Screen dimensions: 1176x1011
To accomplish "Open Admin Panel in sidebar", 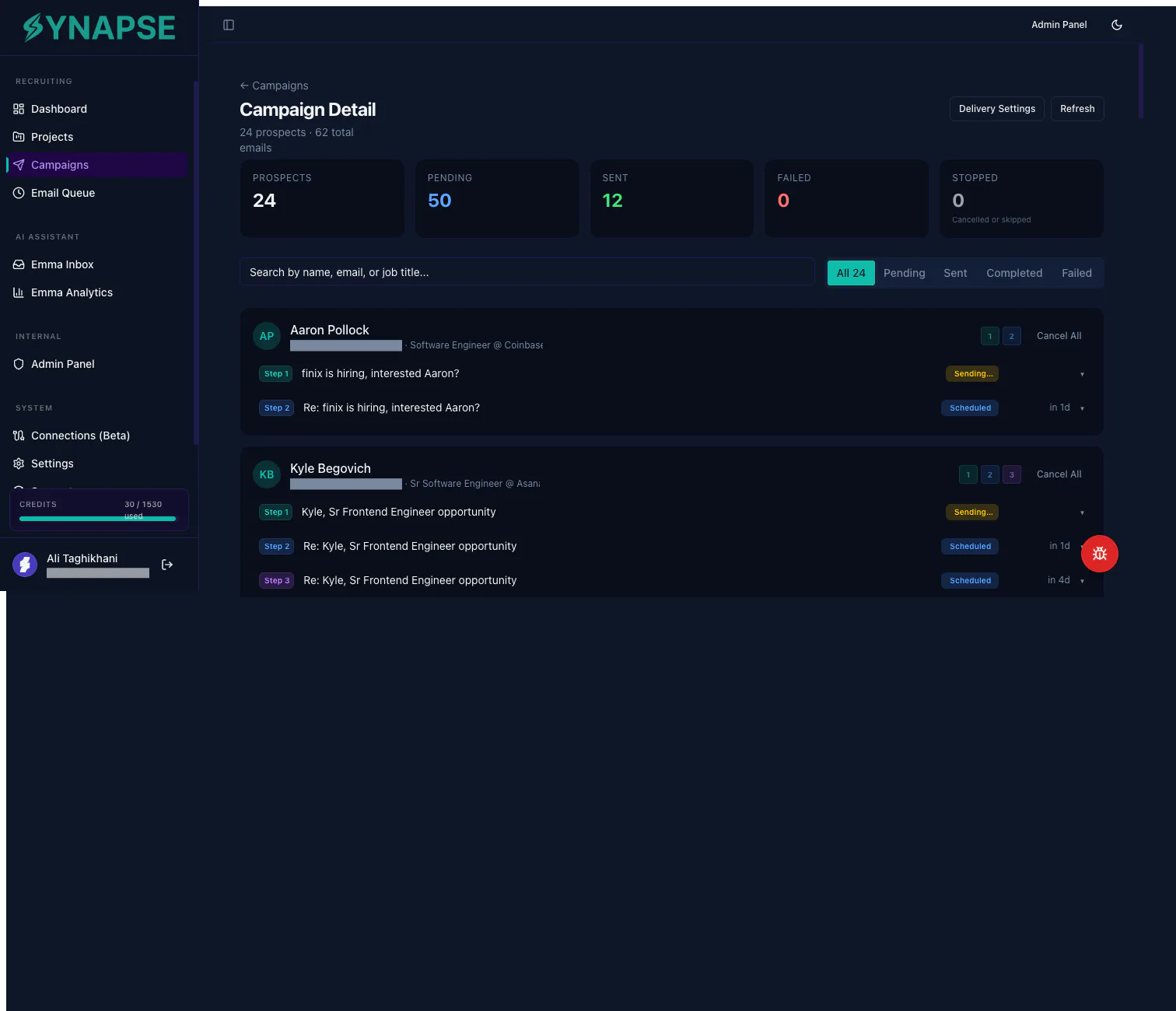I will coord(97,364).
